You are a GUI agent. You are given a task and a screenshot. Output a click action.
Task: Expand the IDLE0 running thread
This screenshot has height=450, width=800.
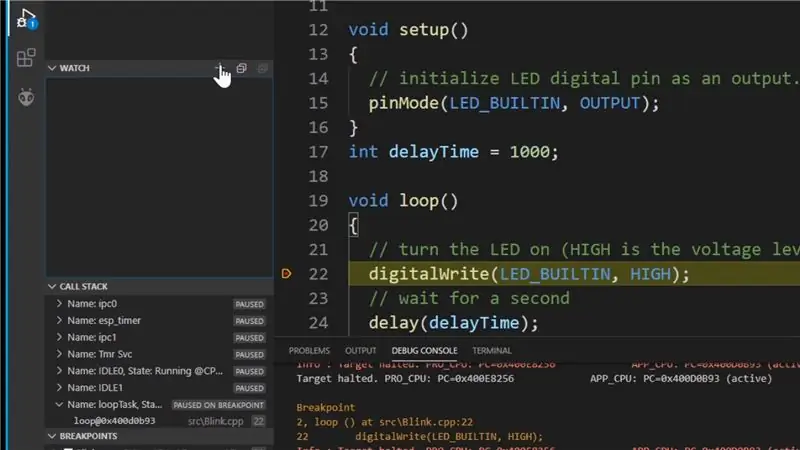click(59, 371)
